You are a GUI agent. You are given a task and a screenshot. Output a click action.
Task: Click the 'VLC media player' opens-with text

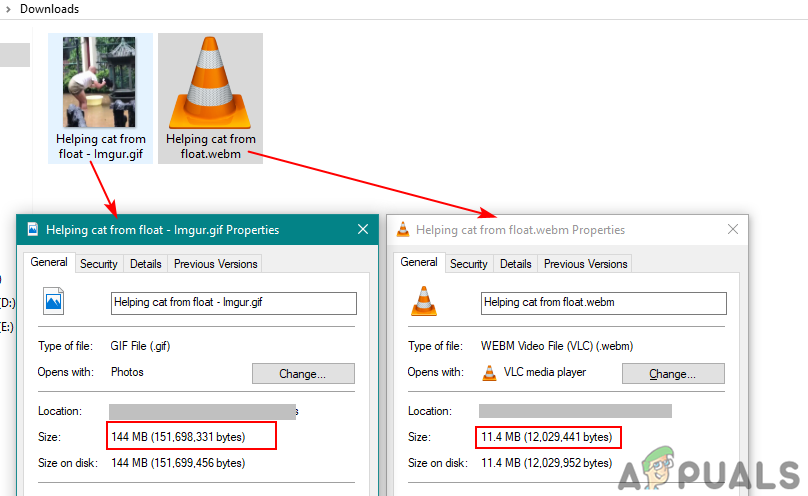click(545, 372)
